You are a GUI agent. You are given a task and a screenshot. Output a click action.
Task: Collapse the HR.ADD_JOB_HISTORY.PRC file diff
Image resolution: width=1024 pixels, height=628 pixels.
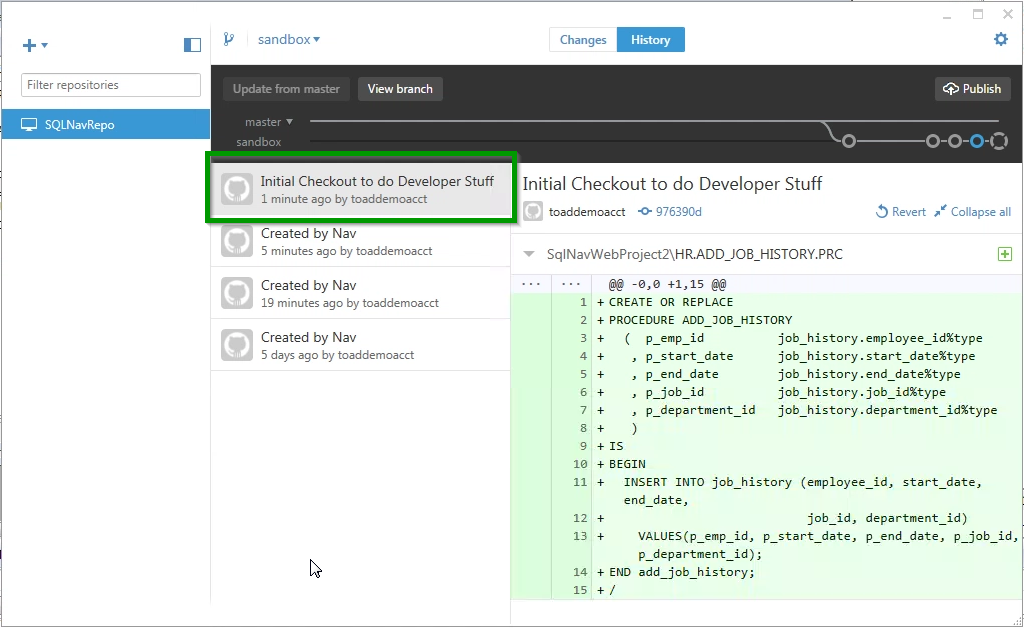tap(529, 254)
